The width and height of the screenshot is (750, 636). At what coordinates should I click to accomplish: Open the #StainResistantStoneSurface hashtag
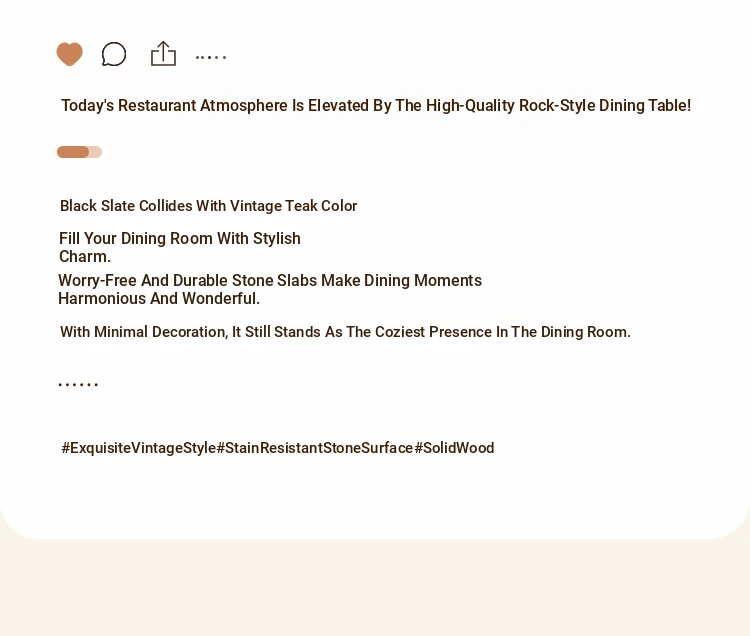(315, 448)
